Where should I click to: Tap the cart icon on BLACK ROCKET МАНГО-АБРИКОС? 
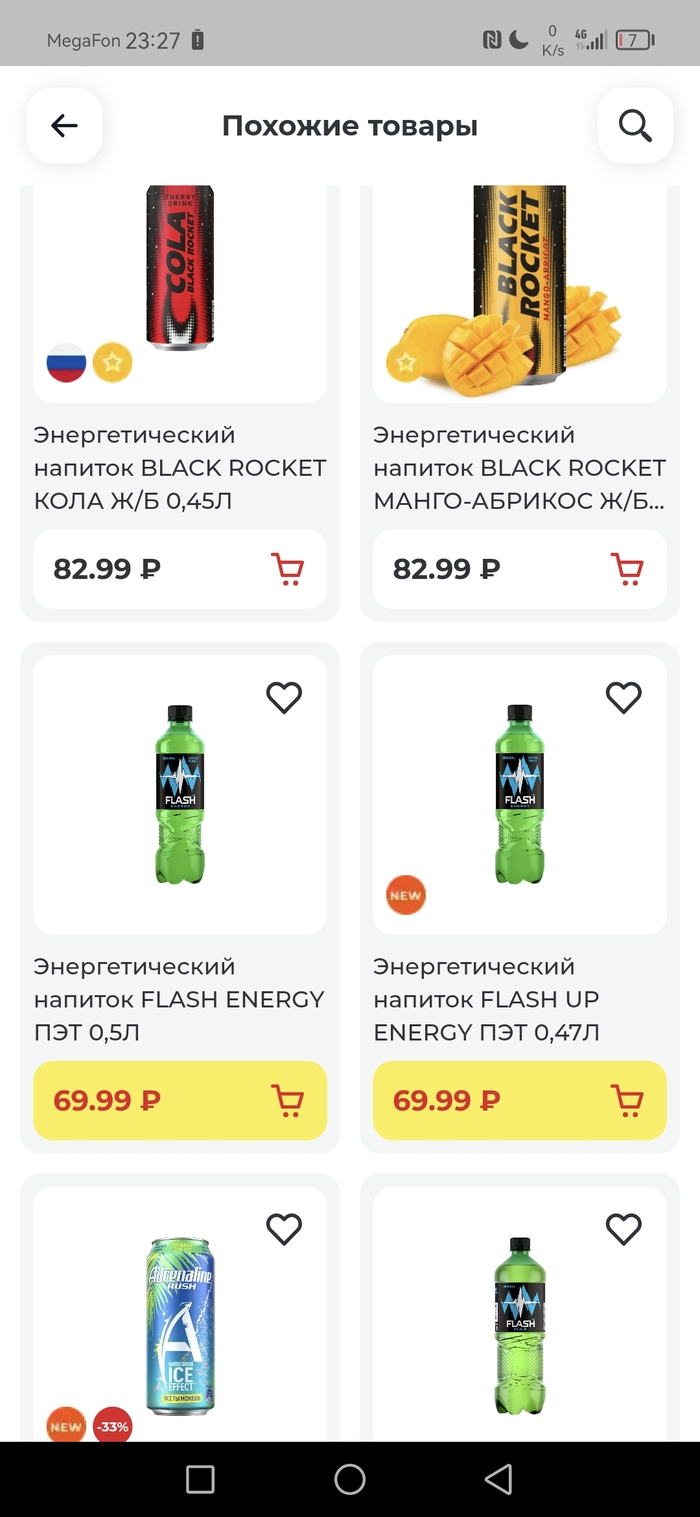[x=627, y=568]
